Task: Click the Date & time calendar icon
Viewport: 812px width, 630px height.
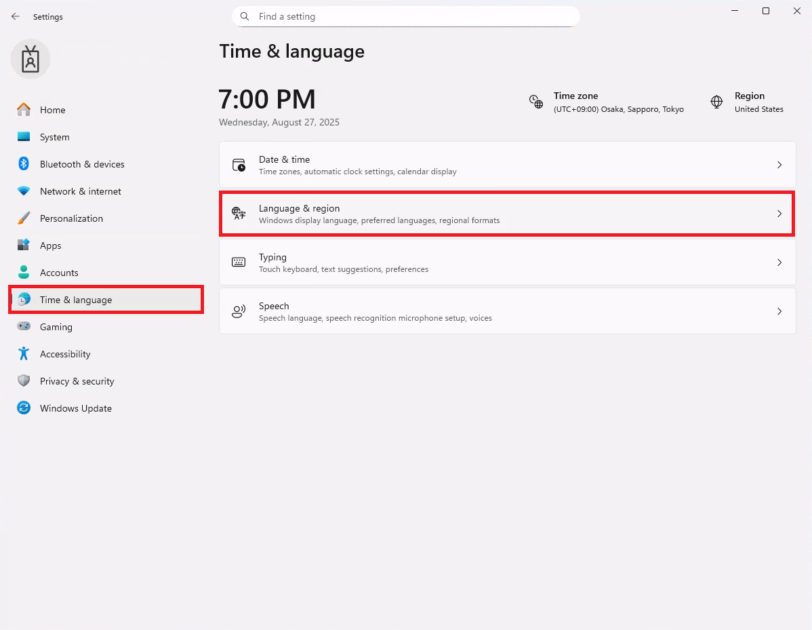Action: tap(239, 165)
